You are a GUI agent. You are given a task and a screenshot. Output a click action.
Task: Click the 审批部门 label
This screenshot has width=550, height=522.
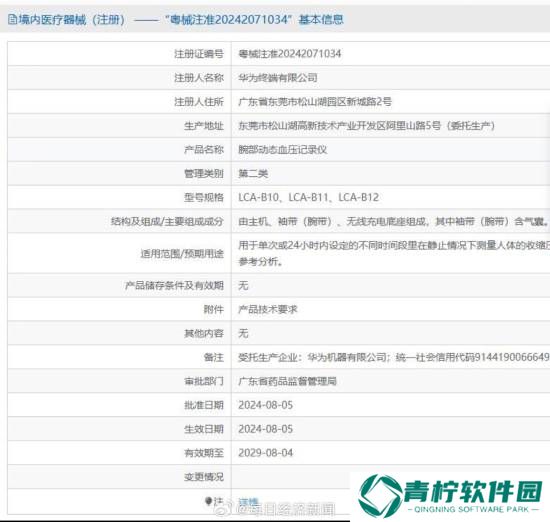coord(204,381)
